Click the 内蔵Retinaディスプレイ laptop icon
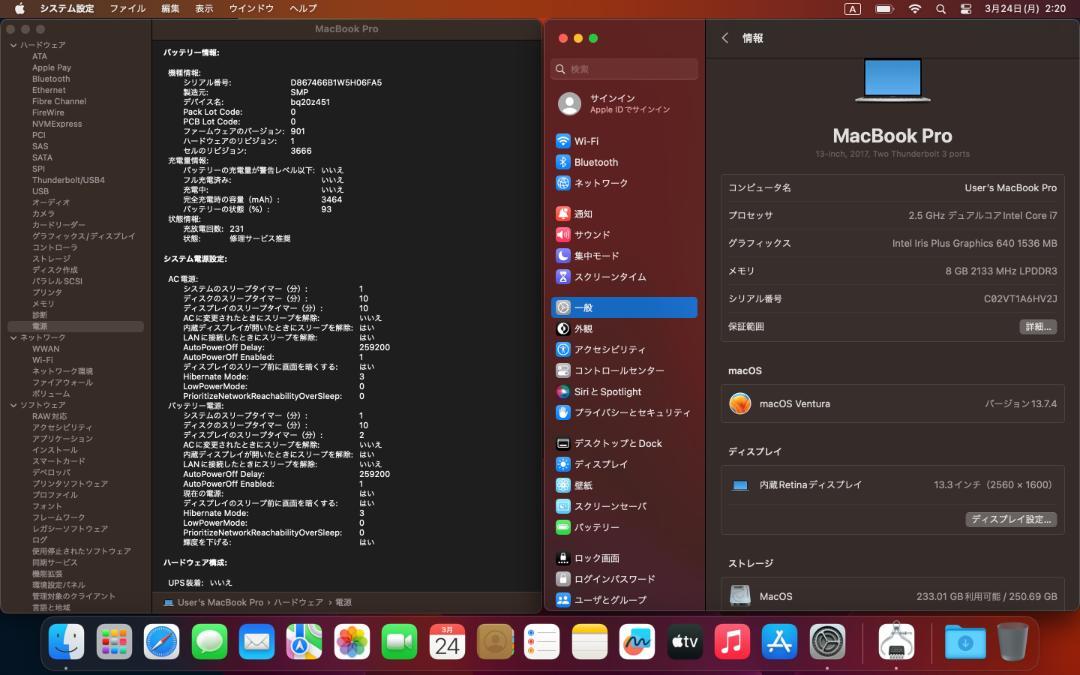The image size is (1080, 675). 740,485
